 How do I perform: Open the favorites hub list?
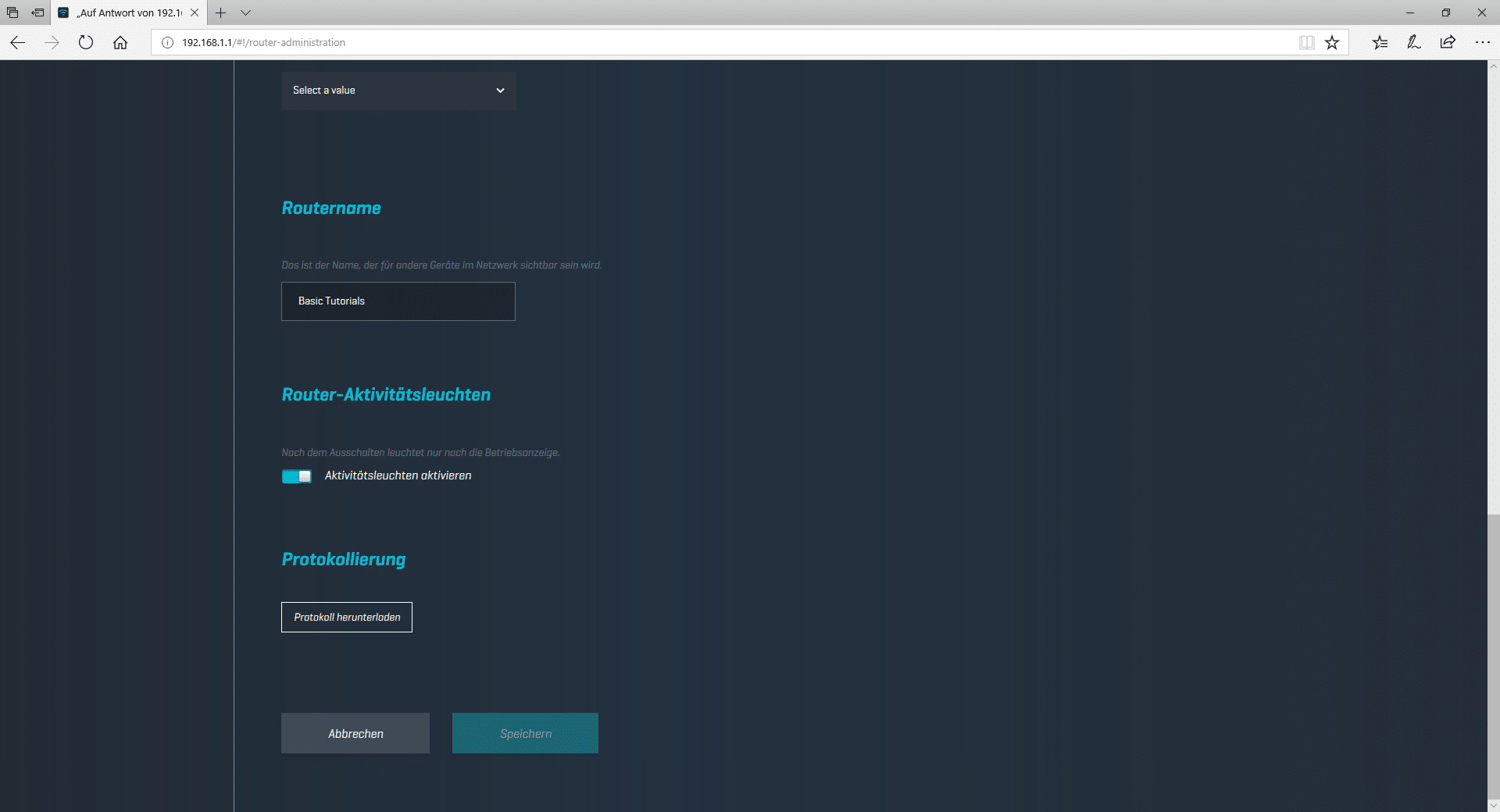[1380, 43]
